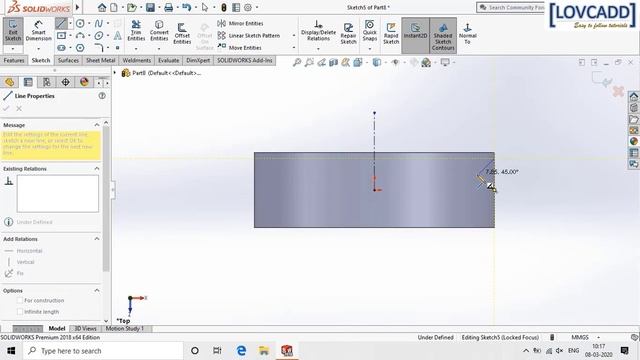The width and height of the screenshot is (640, 360).
Task: Select the Ellipse sketch tool
Action: 98,36
